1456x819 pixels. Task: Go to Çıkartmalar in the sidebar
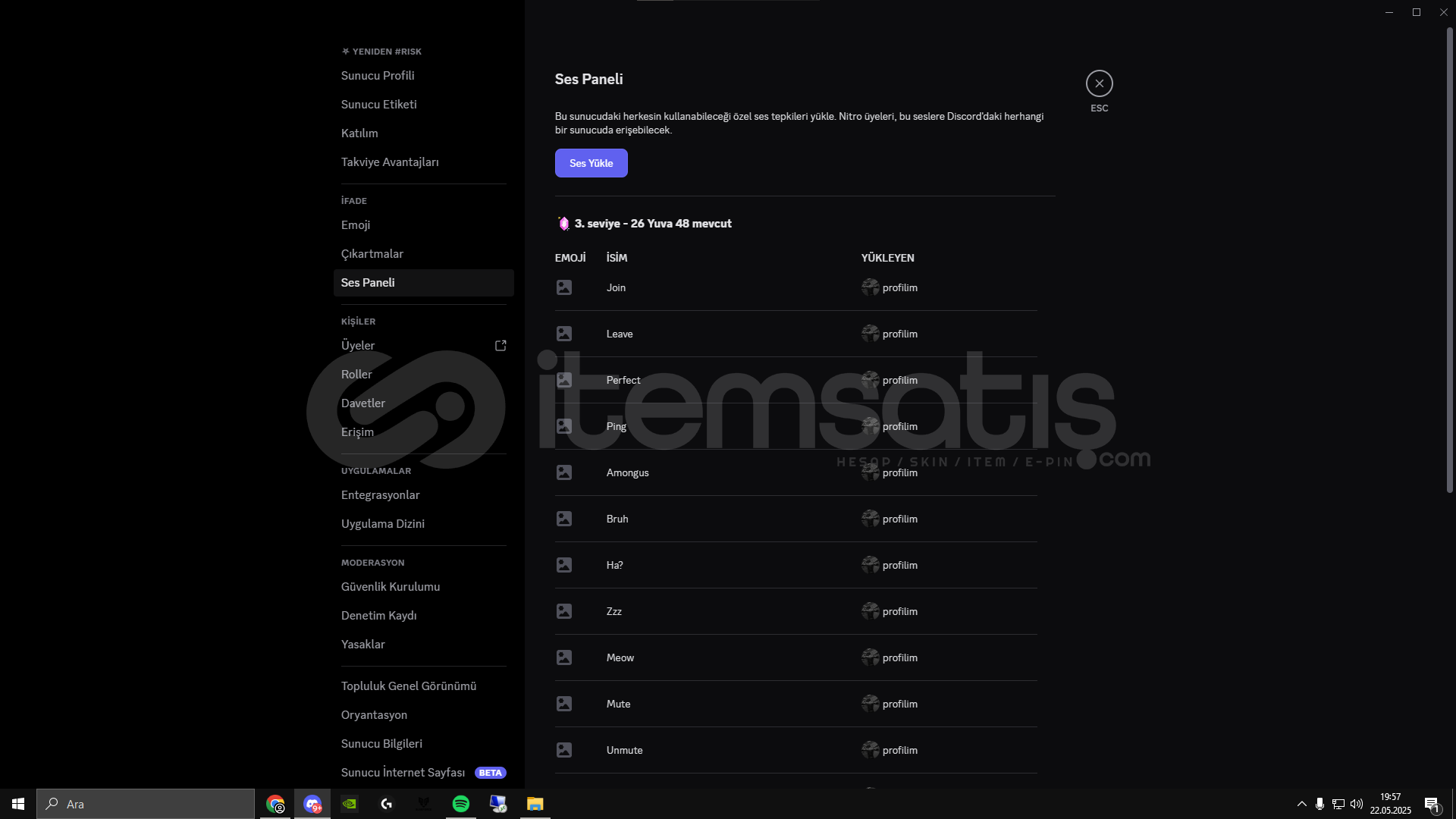pos(372,254)
